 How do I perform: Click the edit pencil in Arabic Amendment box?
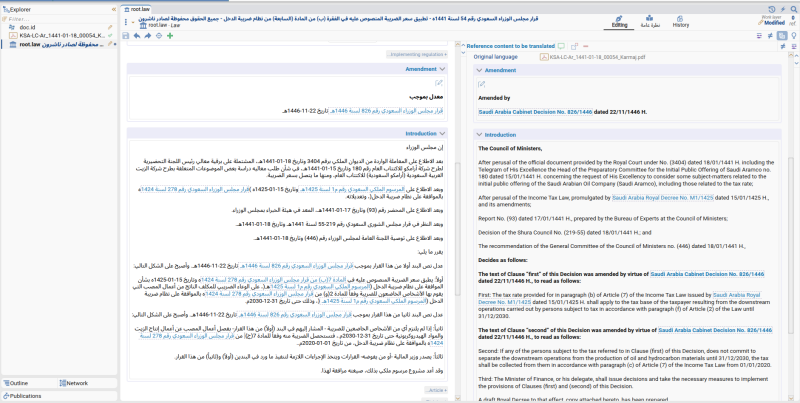tap(439, 83)
